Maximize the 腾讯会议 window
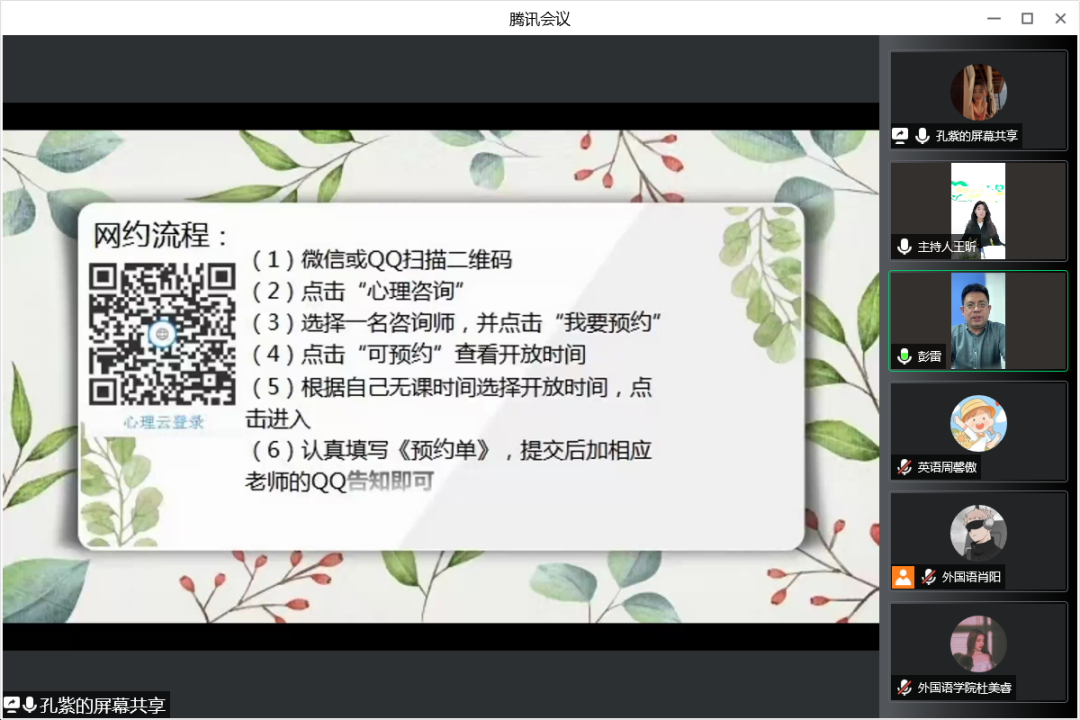 coord(1027,18)
